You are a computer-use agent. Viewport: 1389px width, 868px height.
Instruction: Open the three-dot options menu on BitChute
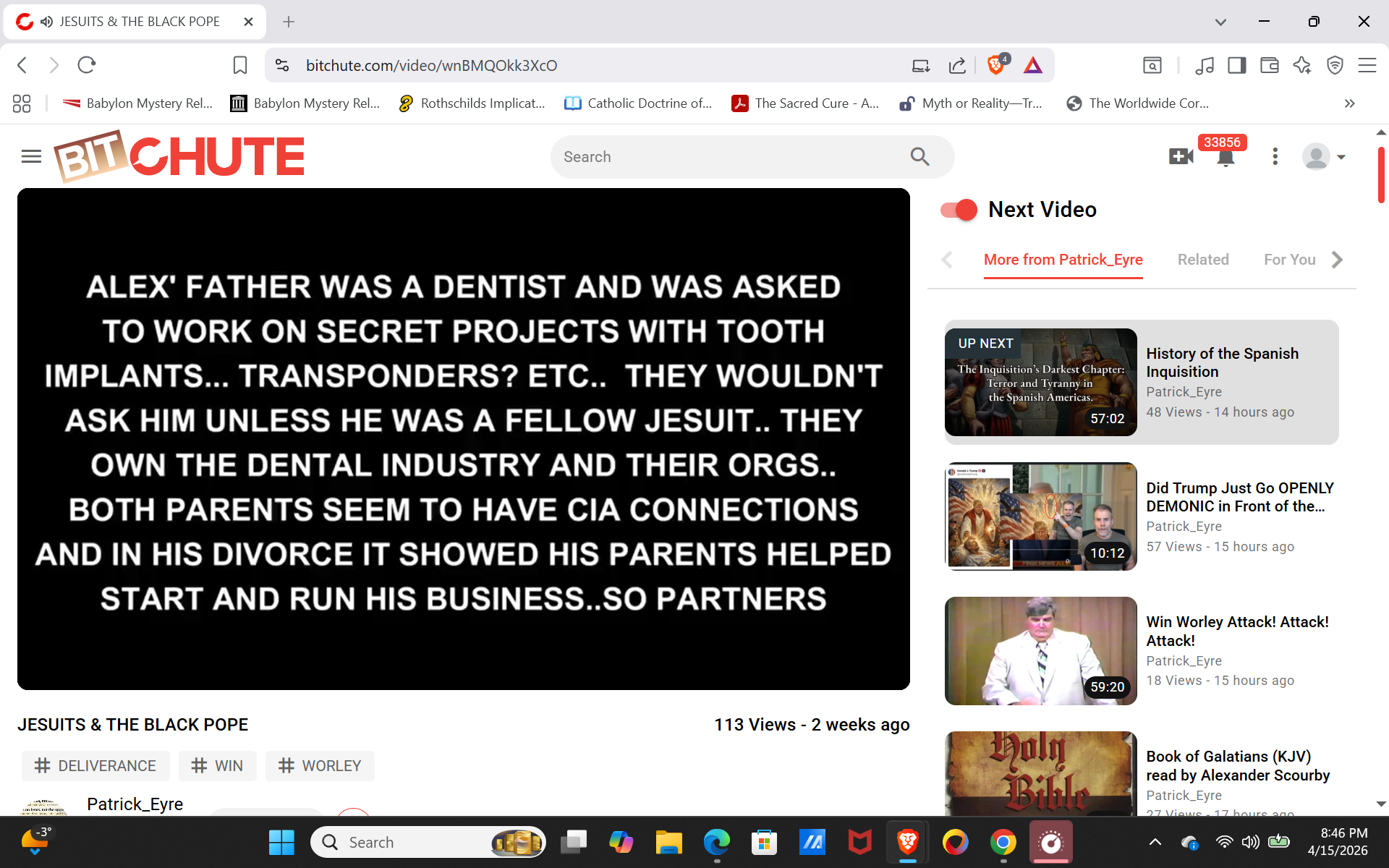pos(1275,156)
